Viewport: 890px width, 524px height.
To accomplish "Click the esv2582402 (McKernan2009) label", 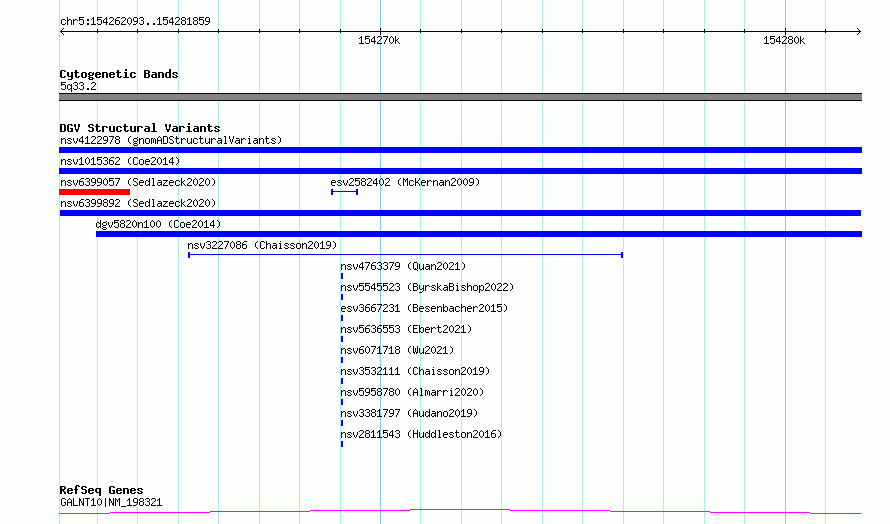I will pyautogui.click(x=405, y=182).
